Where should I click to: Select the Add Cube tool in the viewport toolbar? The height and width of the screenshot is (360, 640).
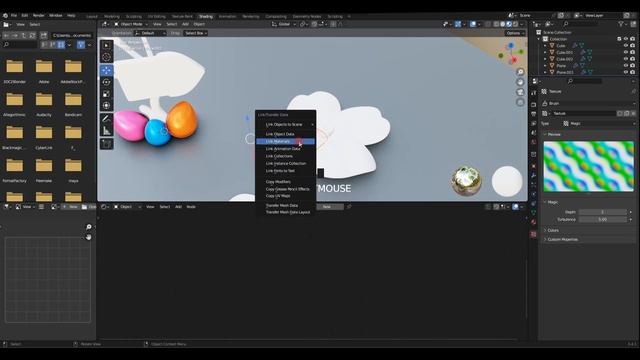pyautogui.click(x=106, y=144)
